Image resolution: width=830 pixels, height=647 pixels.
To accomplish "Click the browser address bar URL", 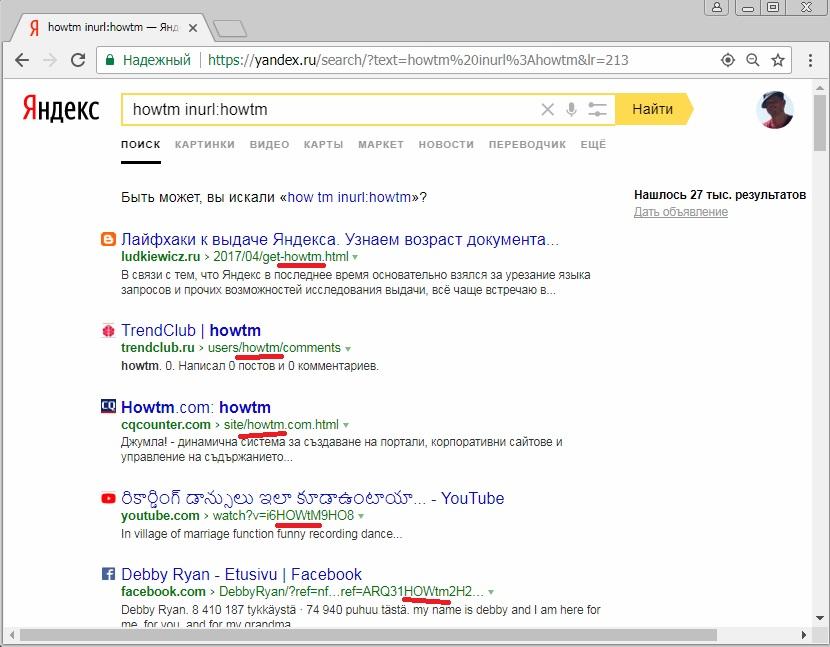I will coord(418,60).
